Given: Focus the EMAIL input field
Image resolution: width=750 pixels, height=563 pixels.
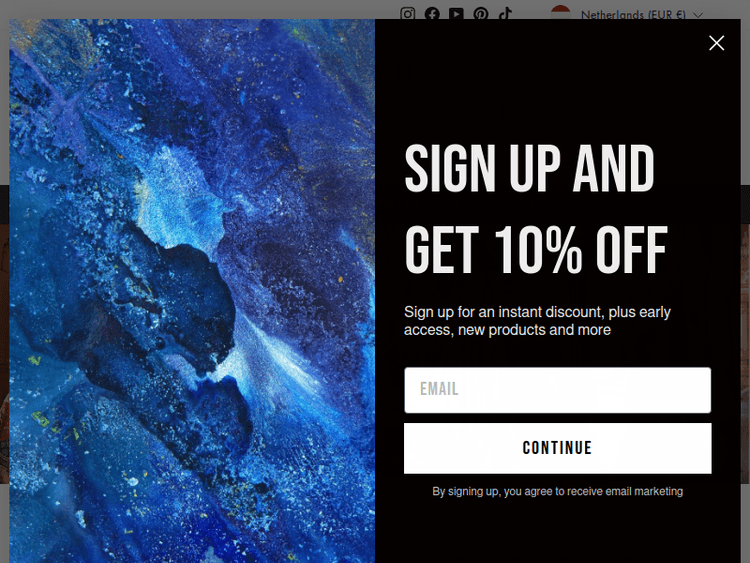Looking at the screenshot, I should pyautogui.click(x=557, y=390).
